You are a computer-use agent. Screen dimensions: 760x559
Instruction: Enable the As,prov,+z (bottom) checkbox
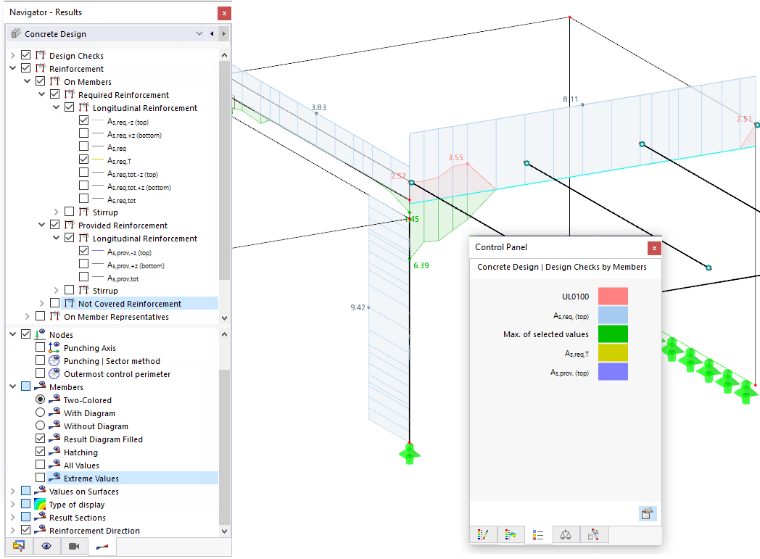84,263
